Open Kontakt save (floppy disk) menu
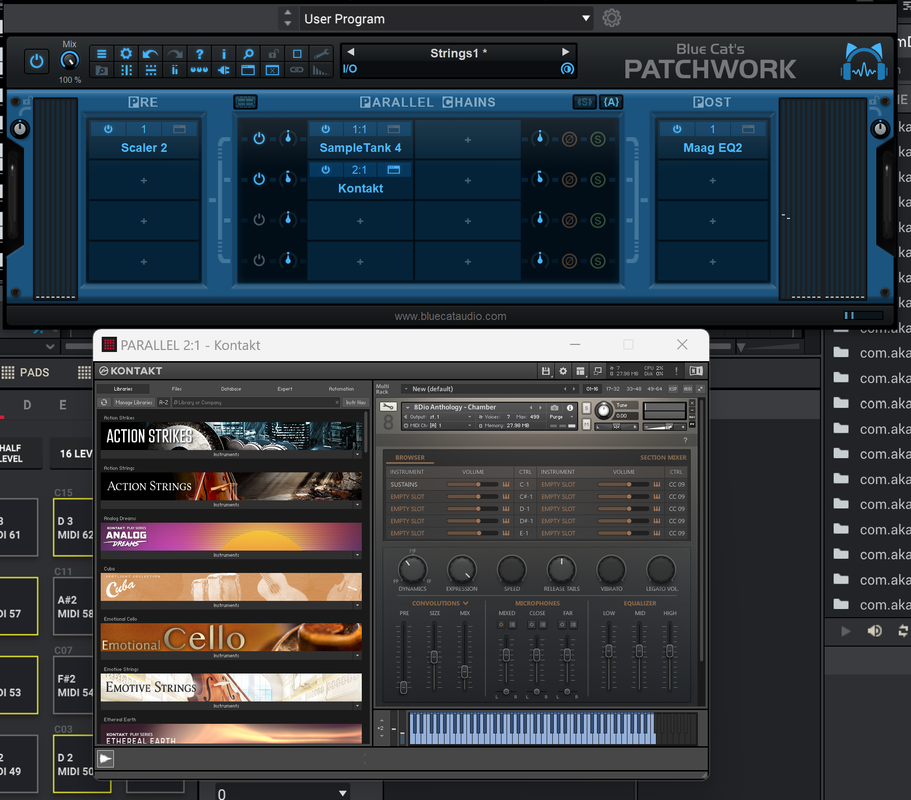 pyautogui.click(x=546, y=371)
